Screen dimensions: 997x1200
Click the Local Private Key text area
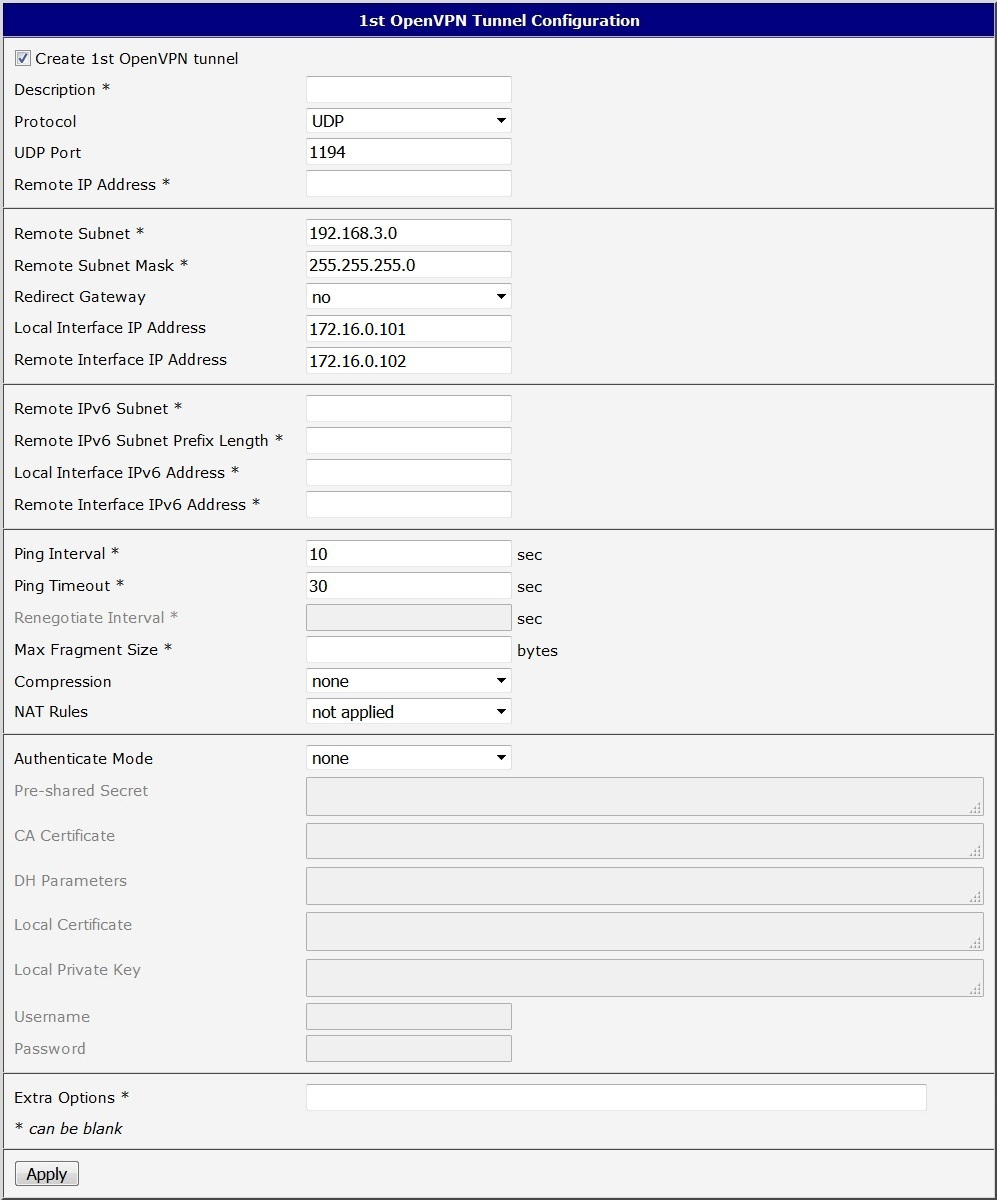coord(645,978)
